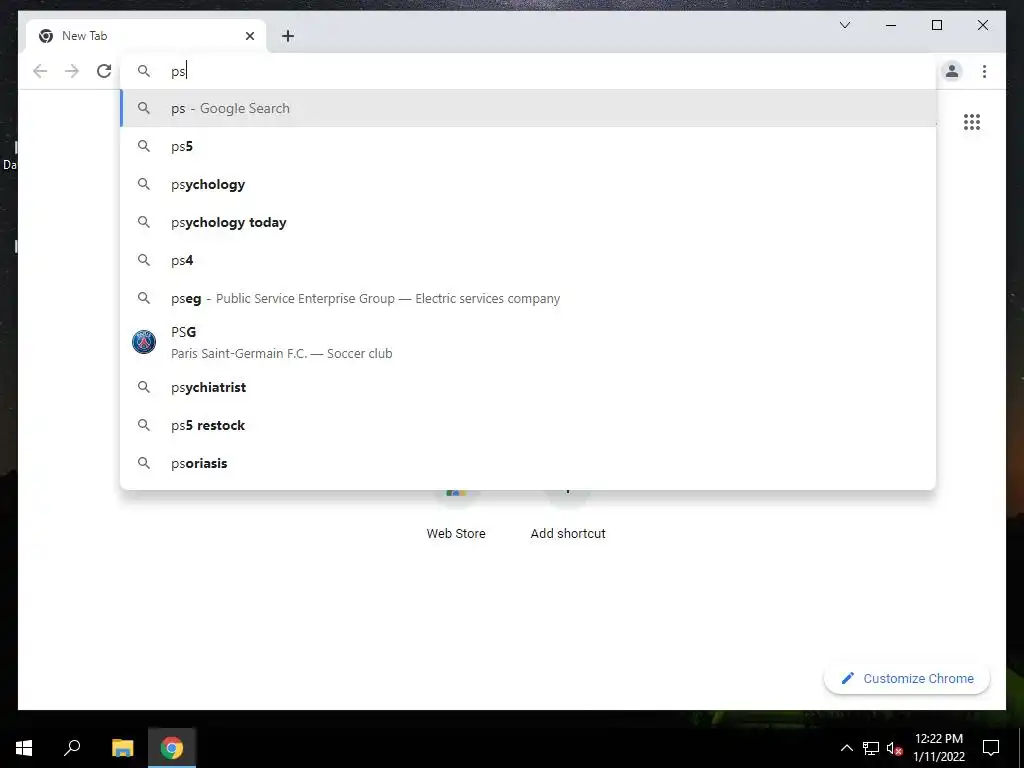This screenshot has width=1024, height=768.
Task: Click the Chrome taskbar icon
Action: coord(172,748)
